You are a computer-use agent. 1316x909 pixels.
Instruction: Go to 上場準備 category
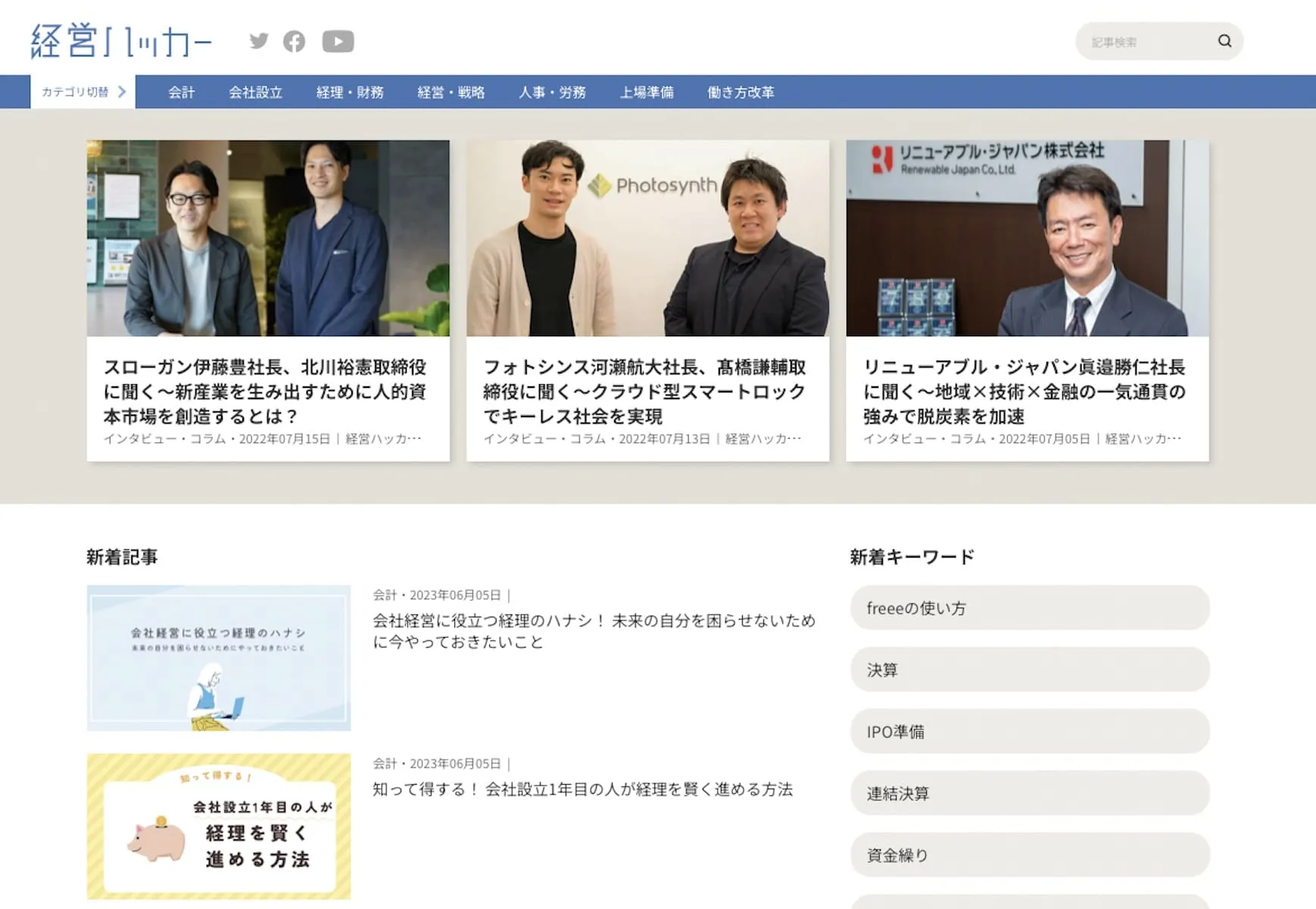pyautogui.click(x=647, y=92)
